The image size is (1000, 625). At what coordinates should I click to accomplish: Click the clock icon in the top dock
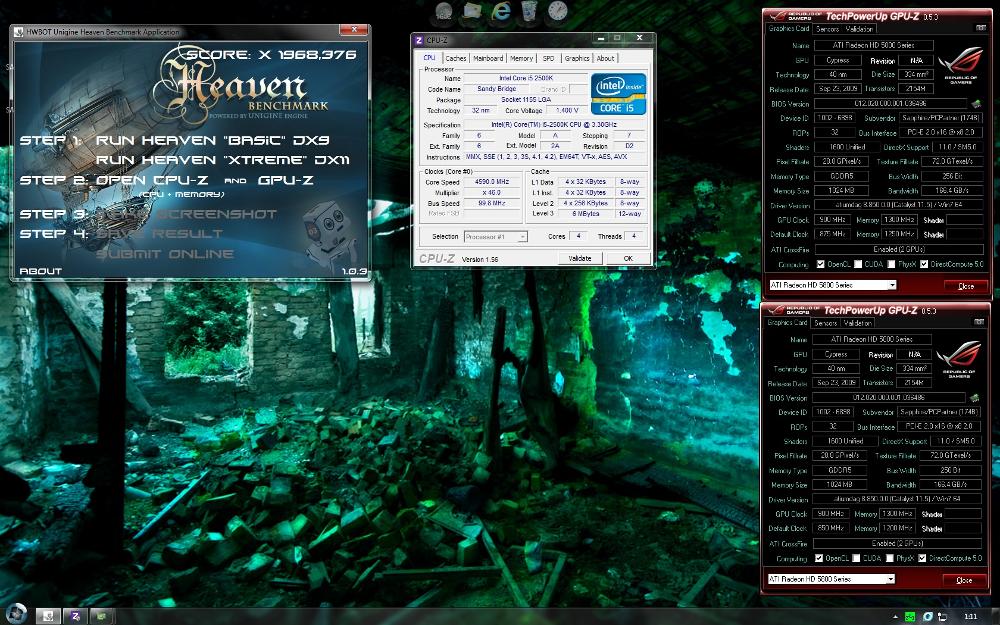coord(557,11)
